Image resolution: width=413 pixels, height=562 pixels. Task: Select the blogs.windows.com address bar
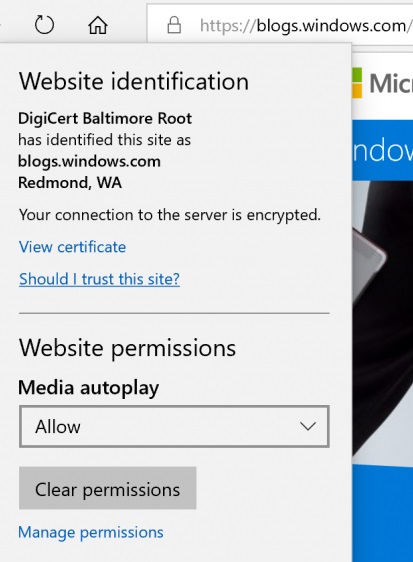(x=280, y=25)
